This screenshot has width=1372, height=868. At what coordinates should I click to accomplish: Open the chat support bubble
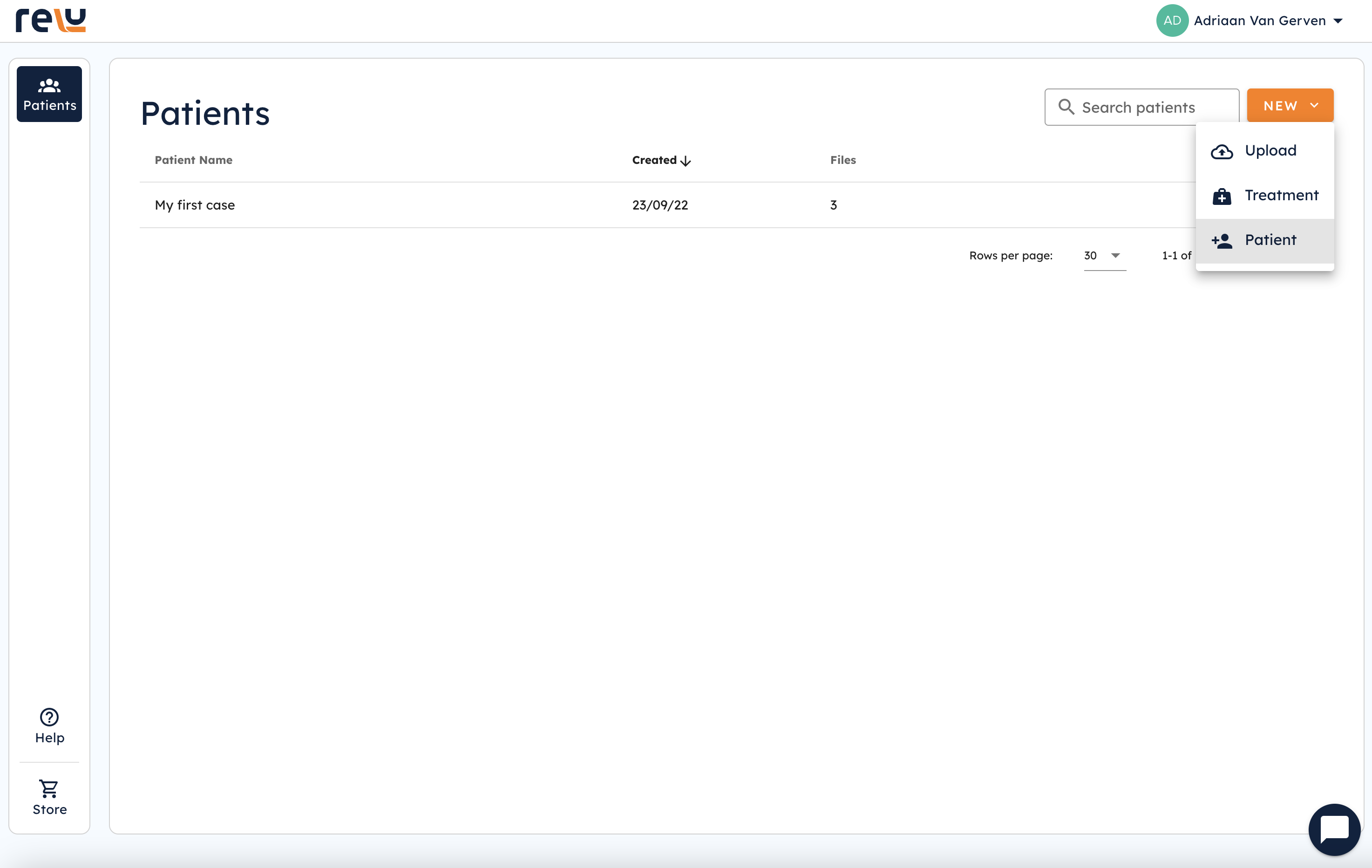(1334, 829)
